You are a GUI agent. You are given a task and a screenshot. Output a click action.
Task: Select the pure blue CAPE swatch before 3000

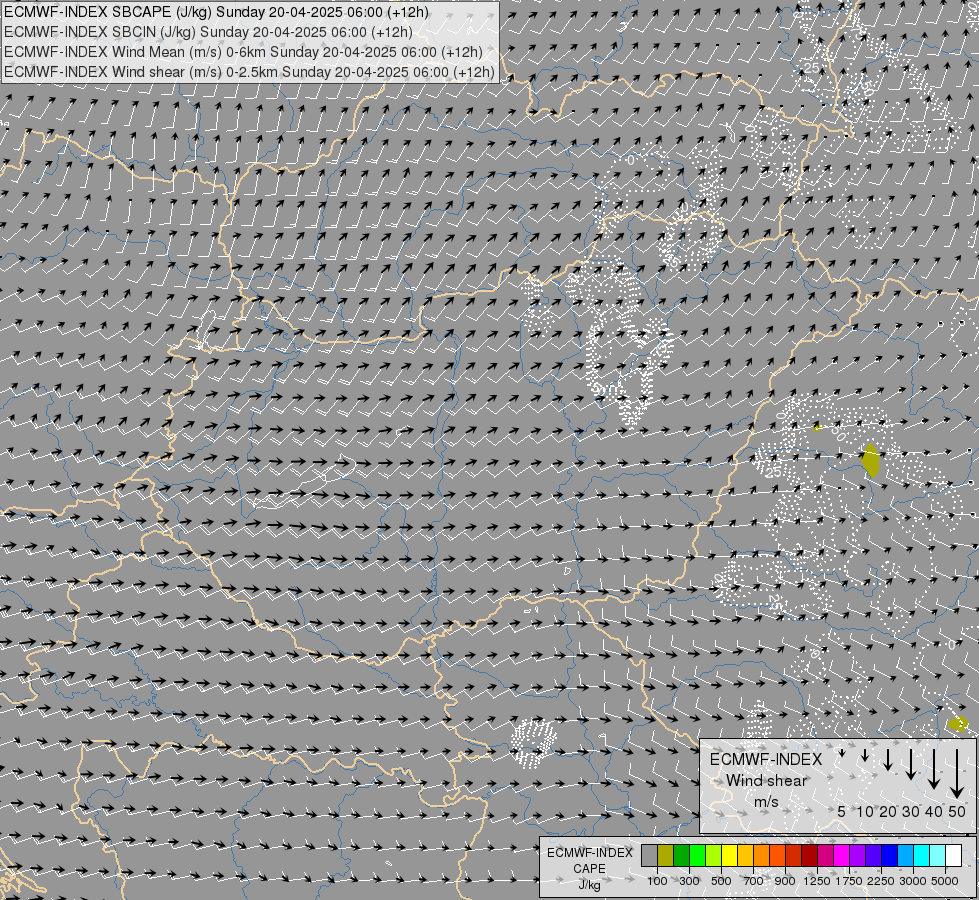point(889,856)
